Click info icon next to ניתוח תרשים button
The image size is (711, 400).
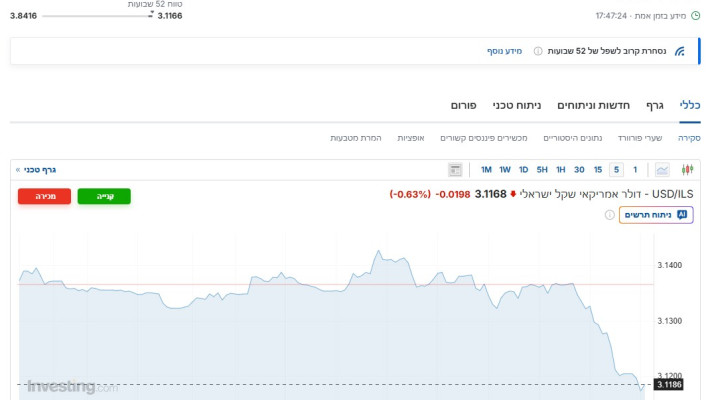(x=610, y=215)
